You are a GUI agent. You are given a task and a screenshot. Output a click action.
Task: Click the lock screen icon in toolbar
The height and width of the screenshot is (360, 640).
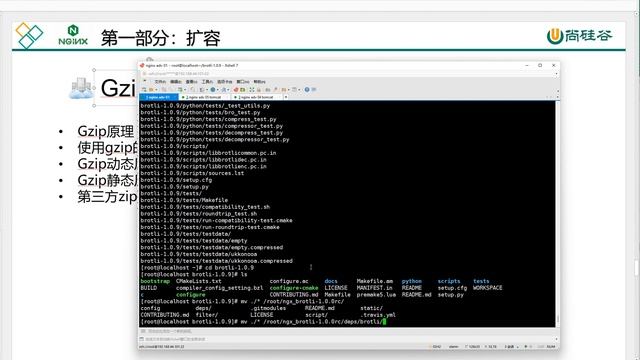coord(259,89)
